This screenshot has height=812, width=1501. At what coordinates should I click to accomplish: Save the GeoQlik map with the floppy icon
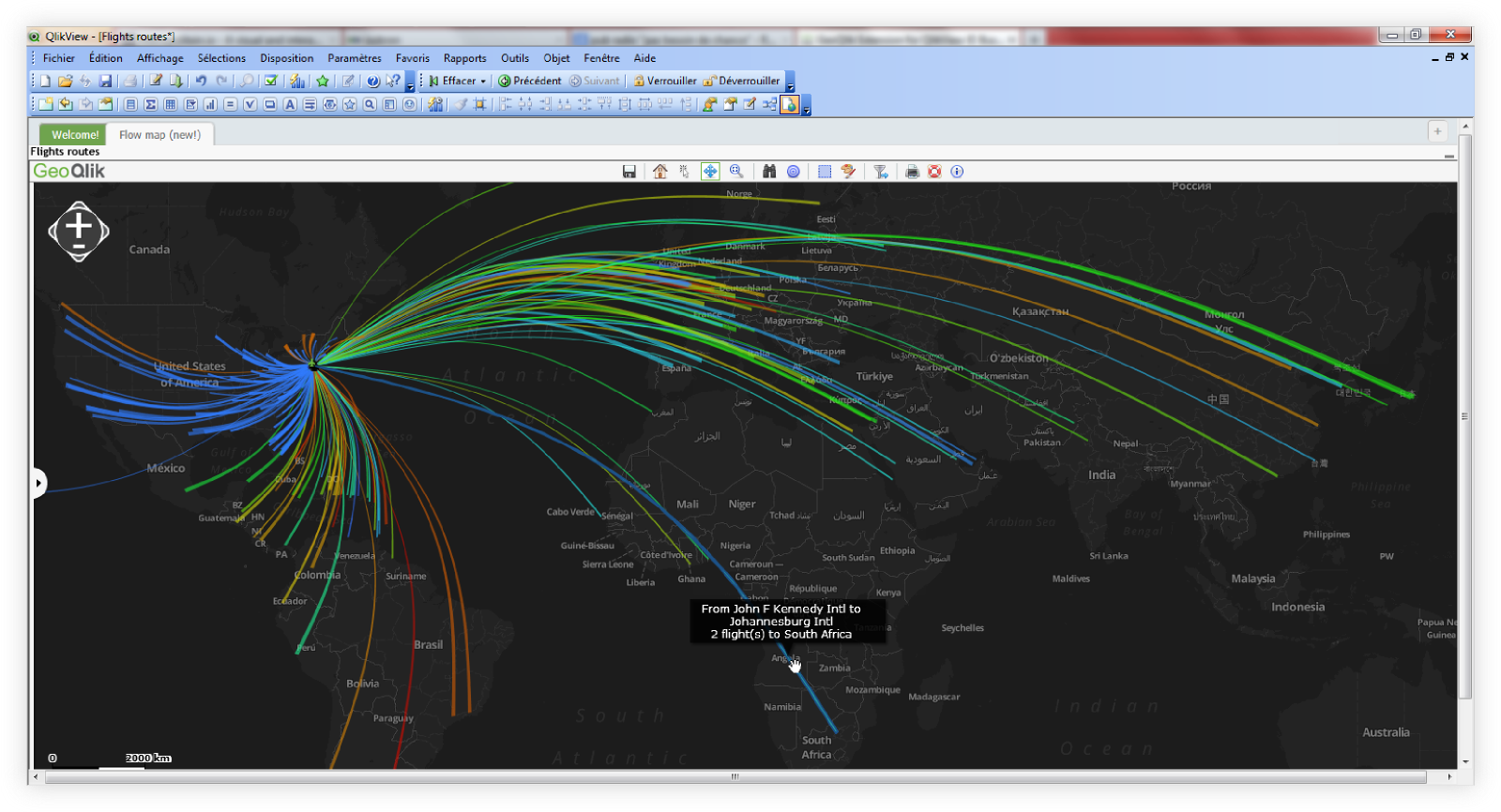629,172
